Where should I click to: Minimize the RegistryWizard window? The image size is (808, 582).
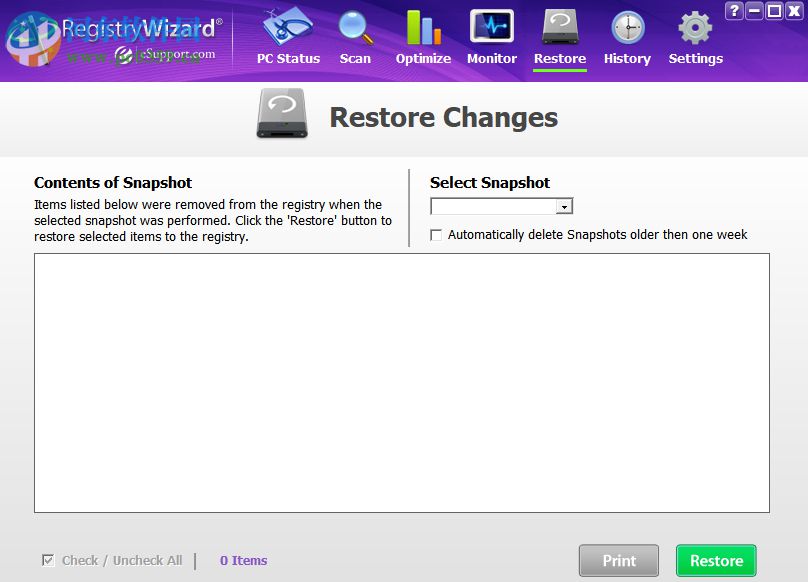(755, 10)
